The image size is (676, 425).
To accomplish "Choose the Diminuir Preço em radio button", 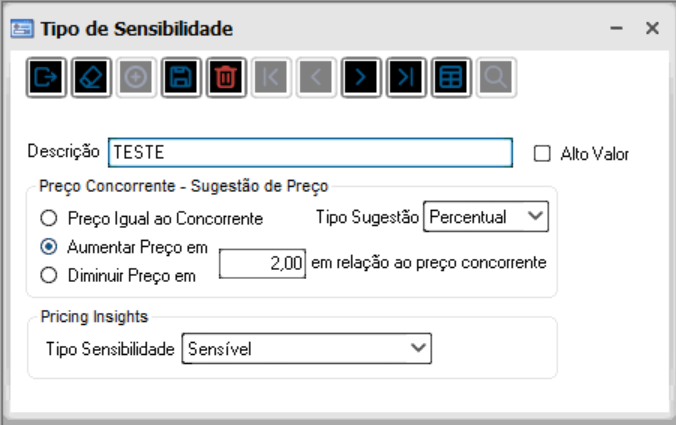I will pos(48,274).
